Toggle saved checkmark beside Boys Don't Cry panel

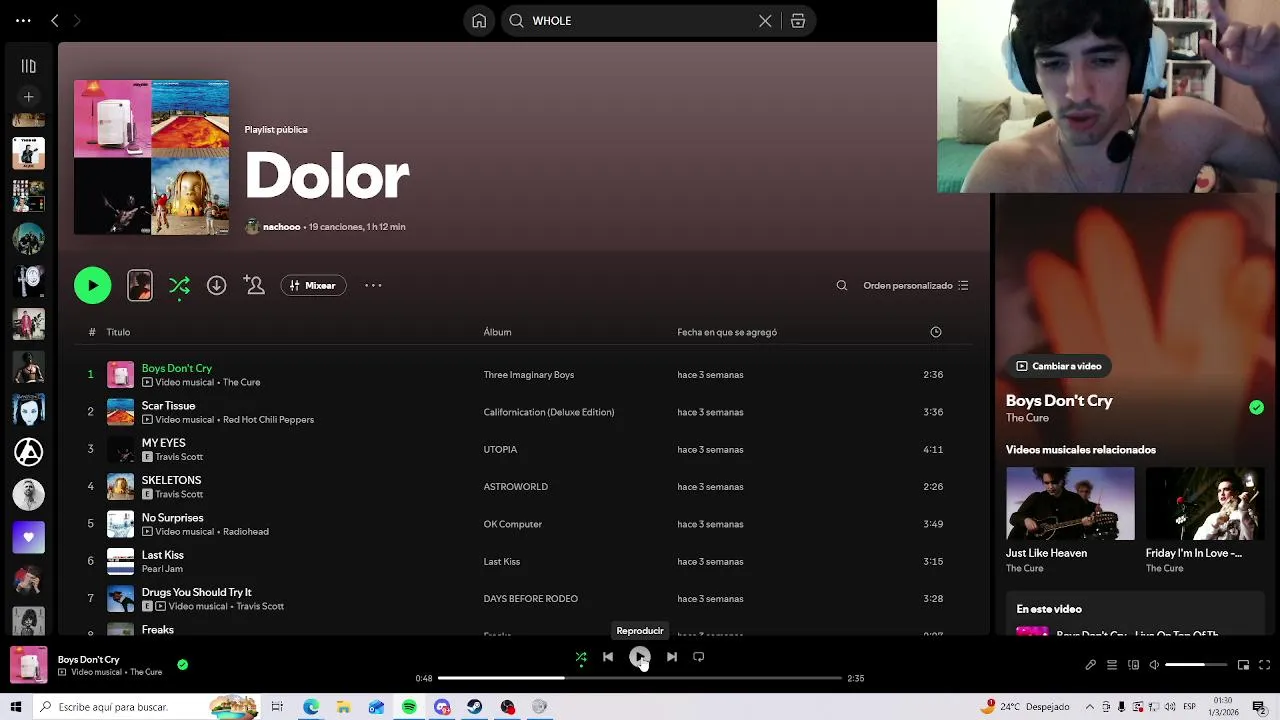[x=1256, y=407]
